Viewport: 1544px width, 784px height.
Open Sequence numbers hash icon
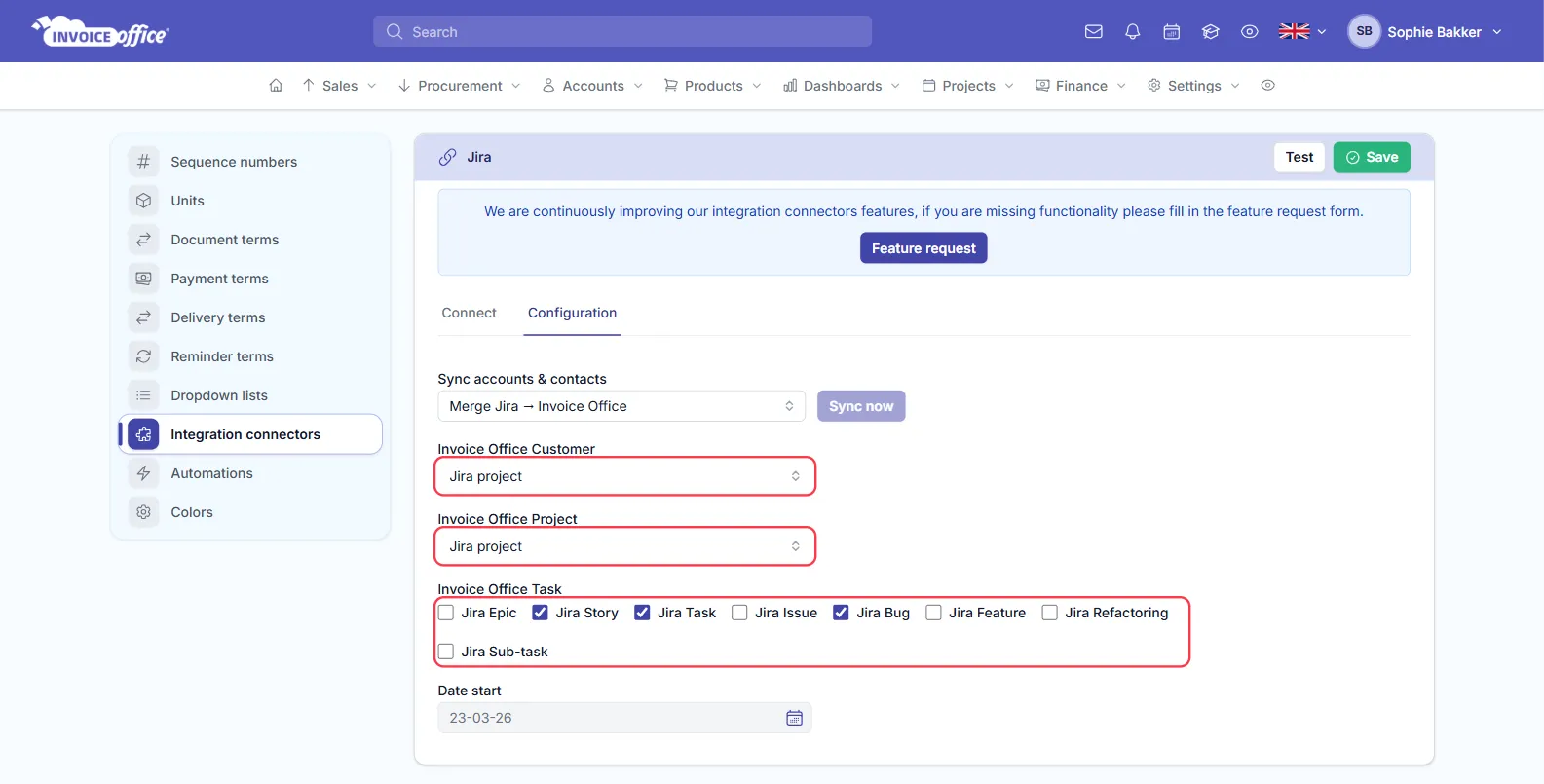pos(143,162)
